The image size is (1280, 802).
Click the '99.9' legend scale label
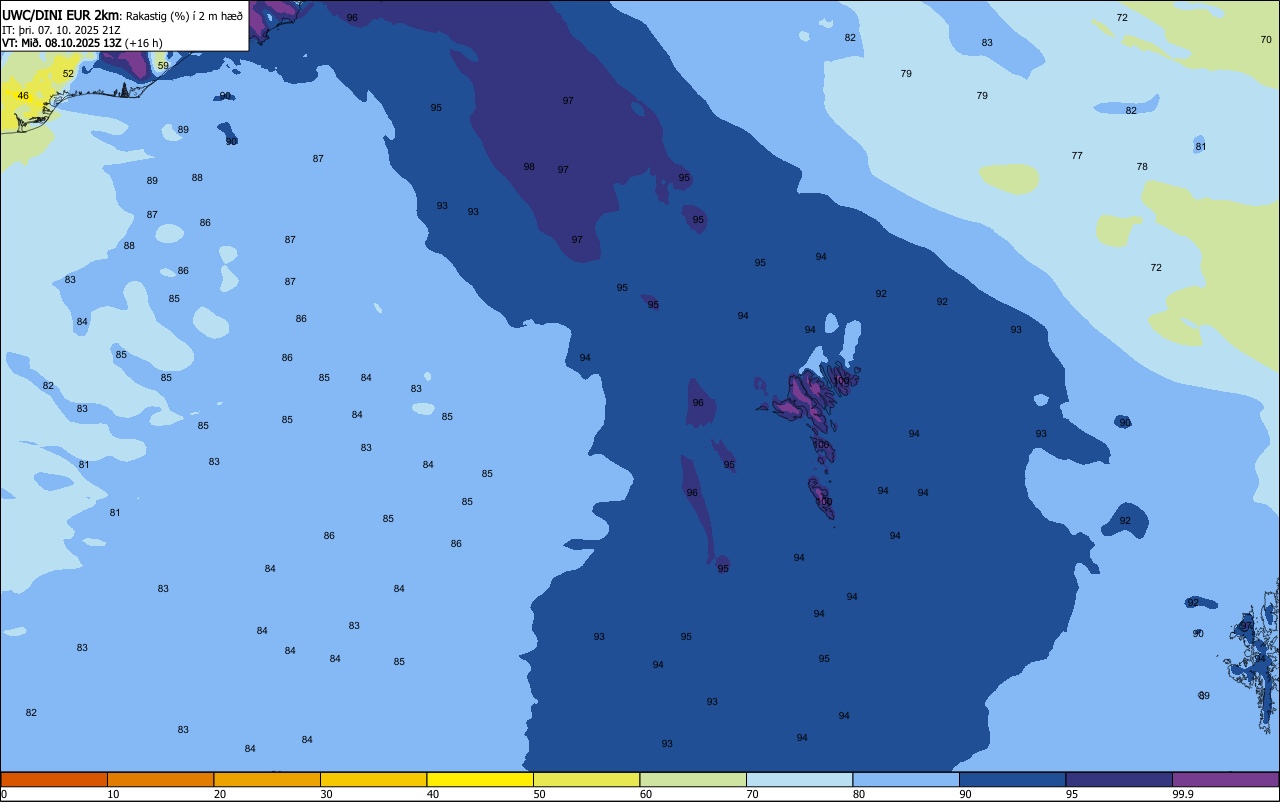[x=1182, y=794]
